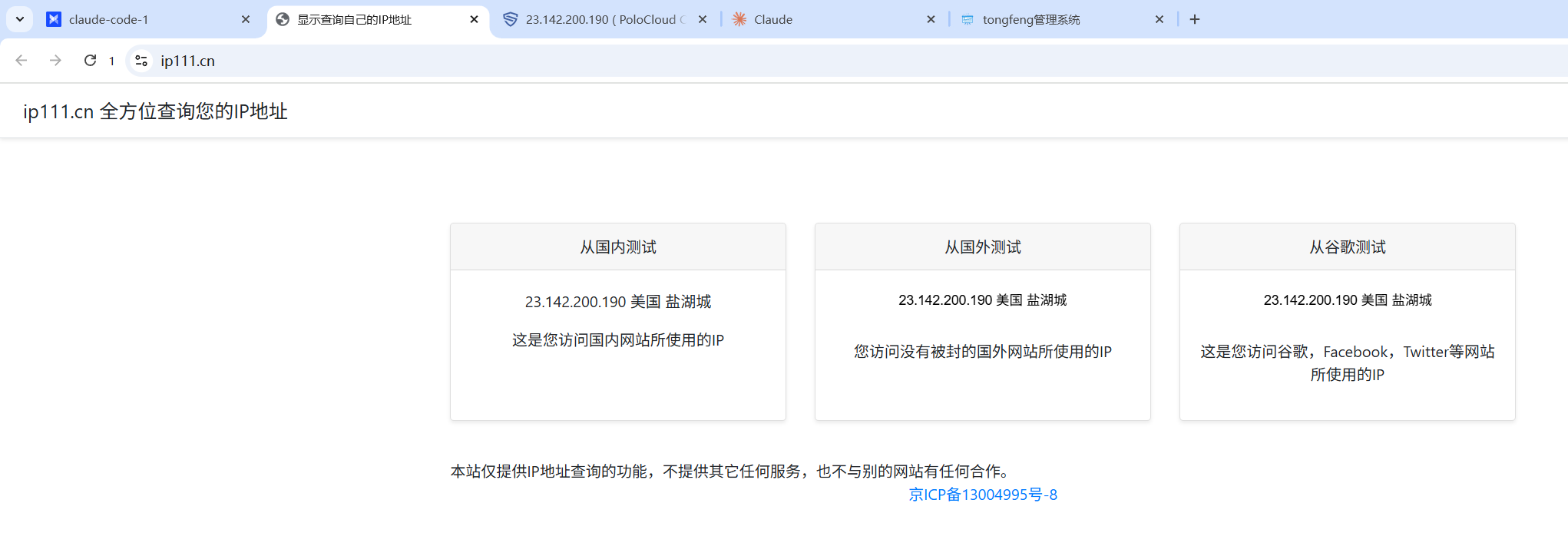Click the 从谷歌测试 panel header
The width and height of the screenshot is (1568, 556).
[x=1347, y=247]
